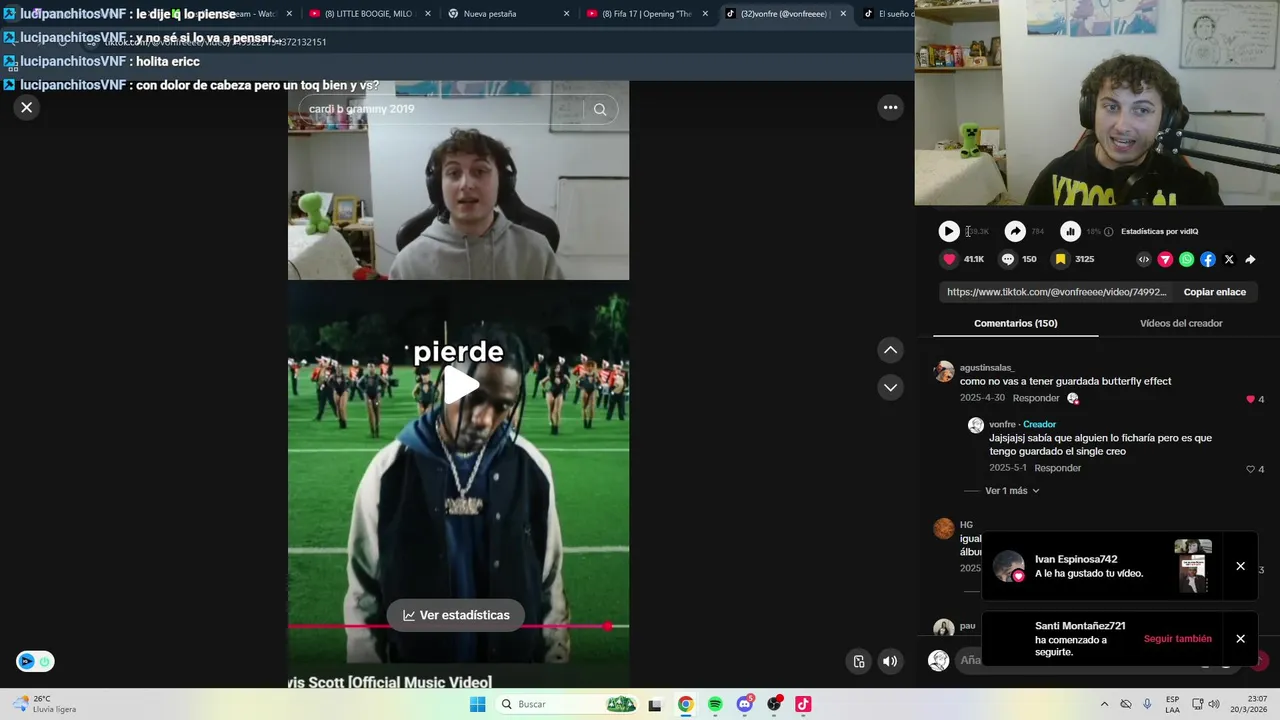This screenshot has width=1280, height=720.
Task: Share the video to X
Action: tap(1229, 259)
